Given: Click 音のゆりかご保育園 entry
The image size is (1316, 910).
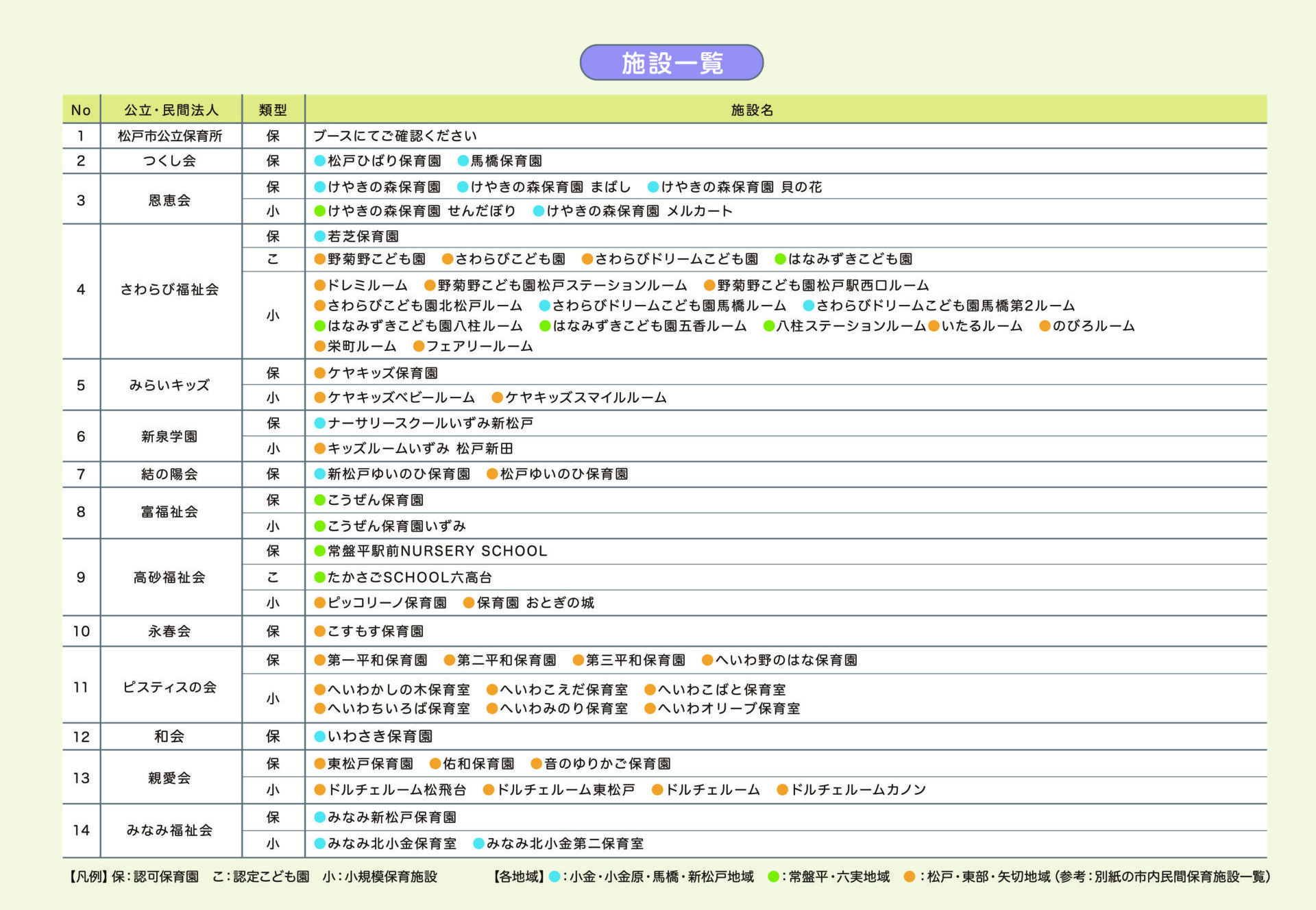Looking at the screenshot, I should pos(607,763).
